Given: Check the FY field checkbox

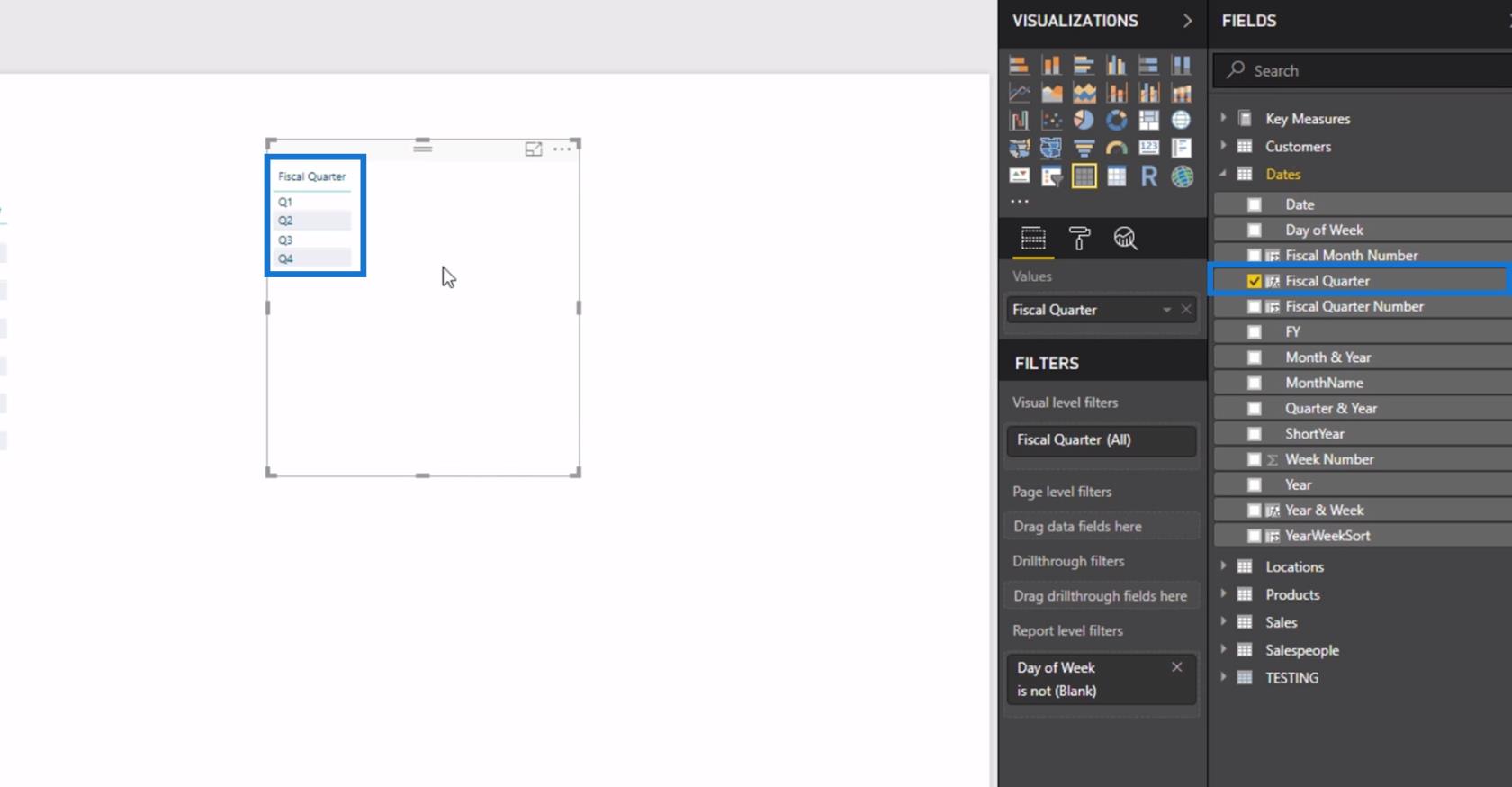Looking at the screenshot, I should [x=1255, y=331].
